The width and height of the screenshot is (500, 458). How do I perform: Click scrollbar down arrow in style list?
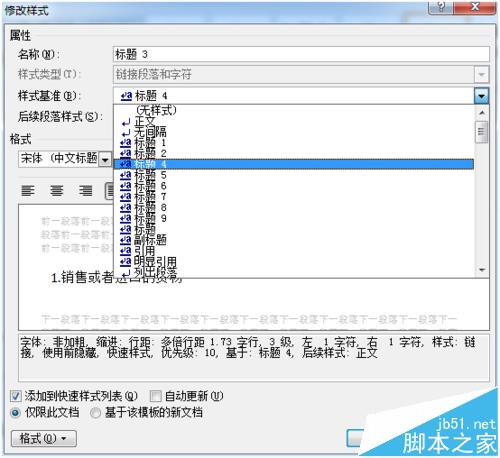[x=482, y=270]
